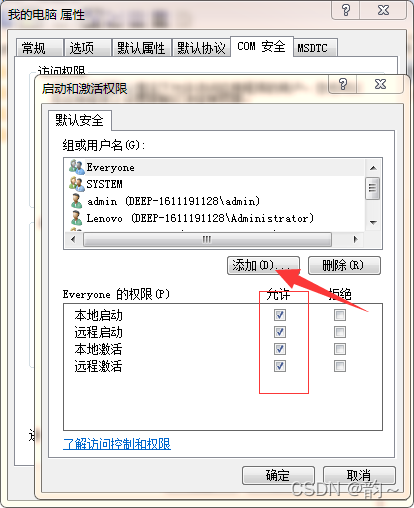Click the user list scroll down arrow
The image size is (414, 508).
click(373, 222)
